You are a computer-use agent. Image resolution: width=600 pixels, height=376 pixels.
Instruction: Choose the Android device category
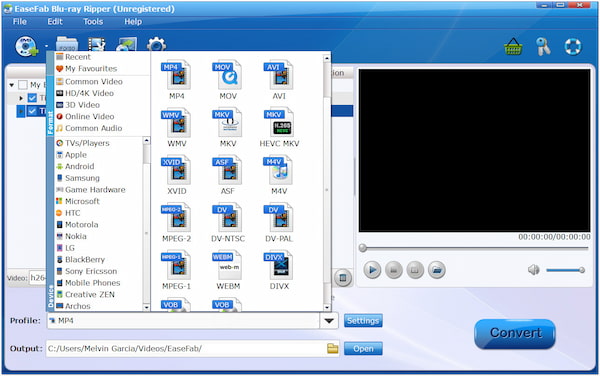(75, 166)
